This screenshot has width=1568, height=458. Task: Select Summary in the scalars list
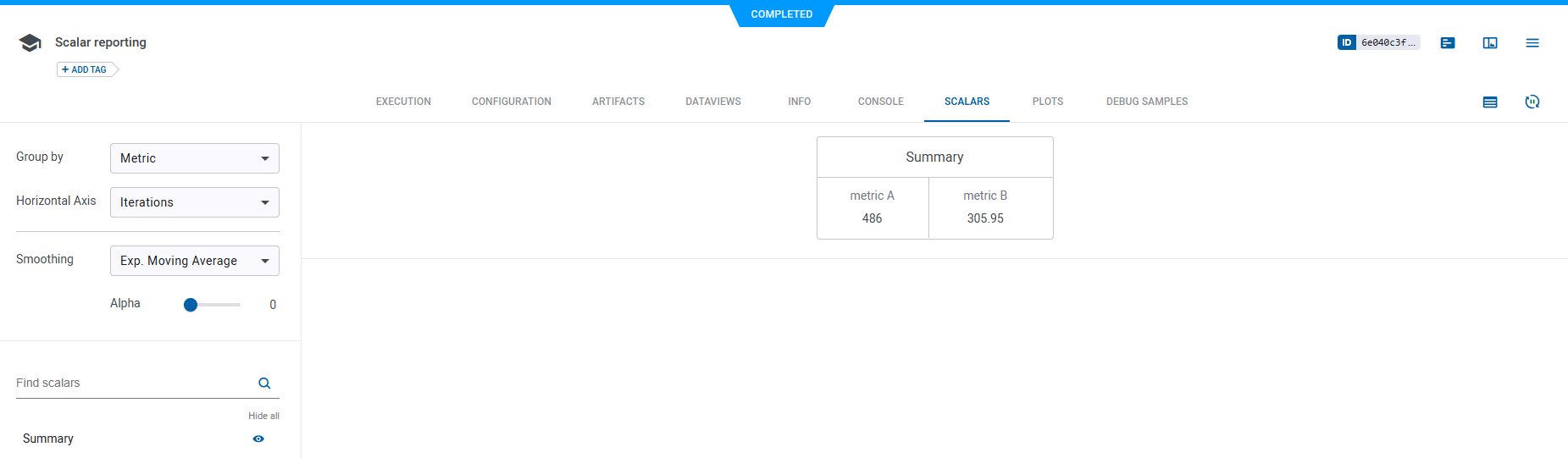click(x=48, y=439)
